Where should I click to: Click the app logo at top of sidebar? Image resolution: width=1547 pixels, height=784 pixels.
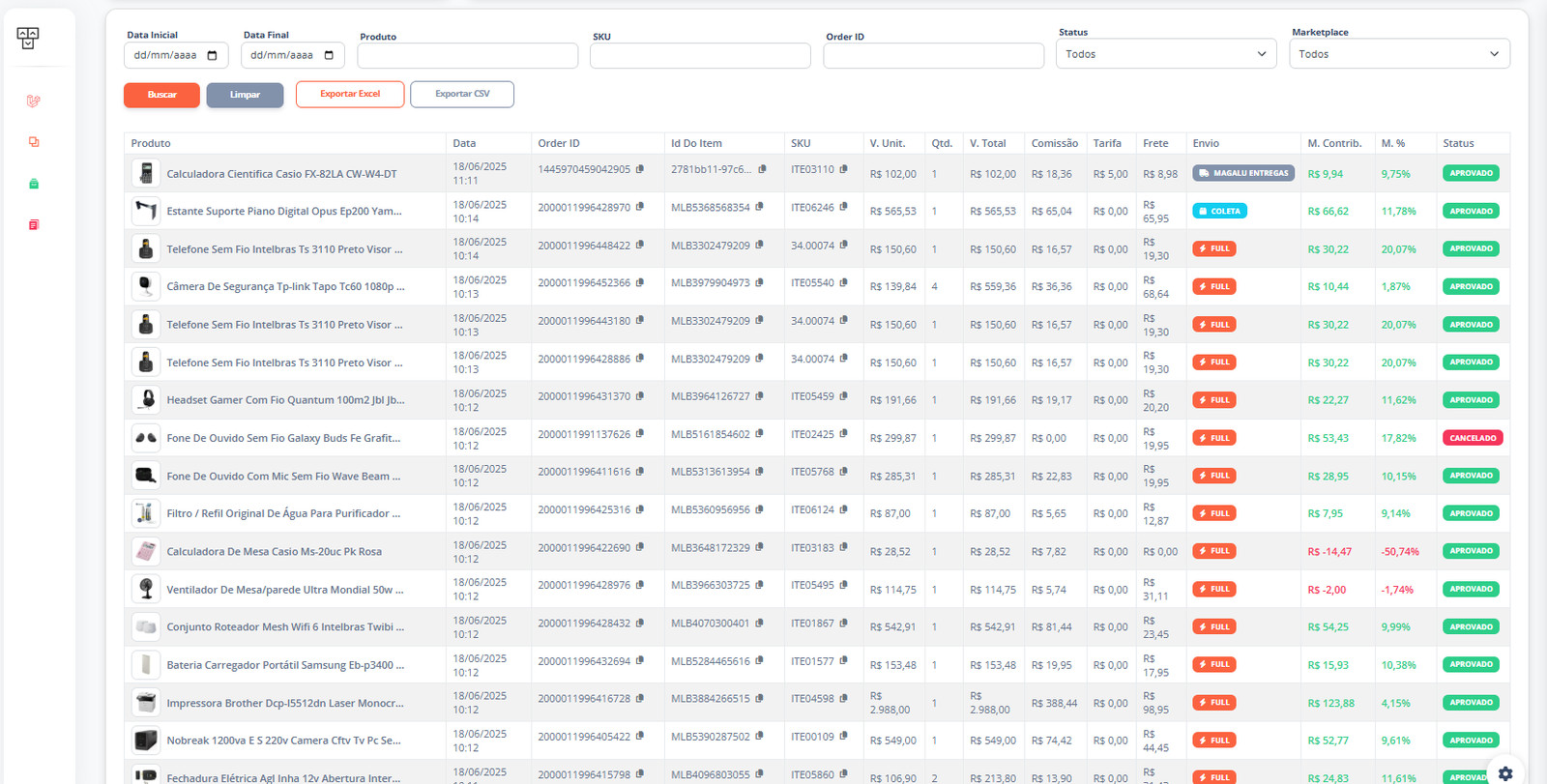coord(28,38)
